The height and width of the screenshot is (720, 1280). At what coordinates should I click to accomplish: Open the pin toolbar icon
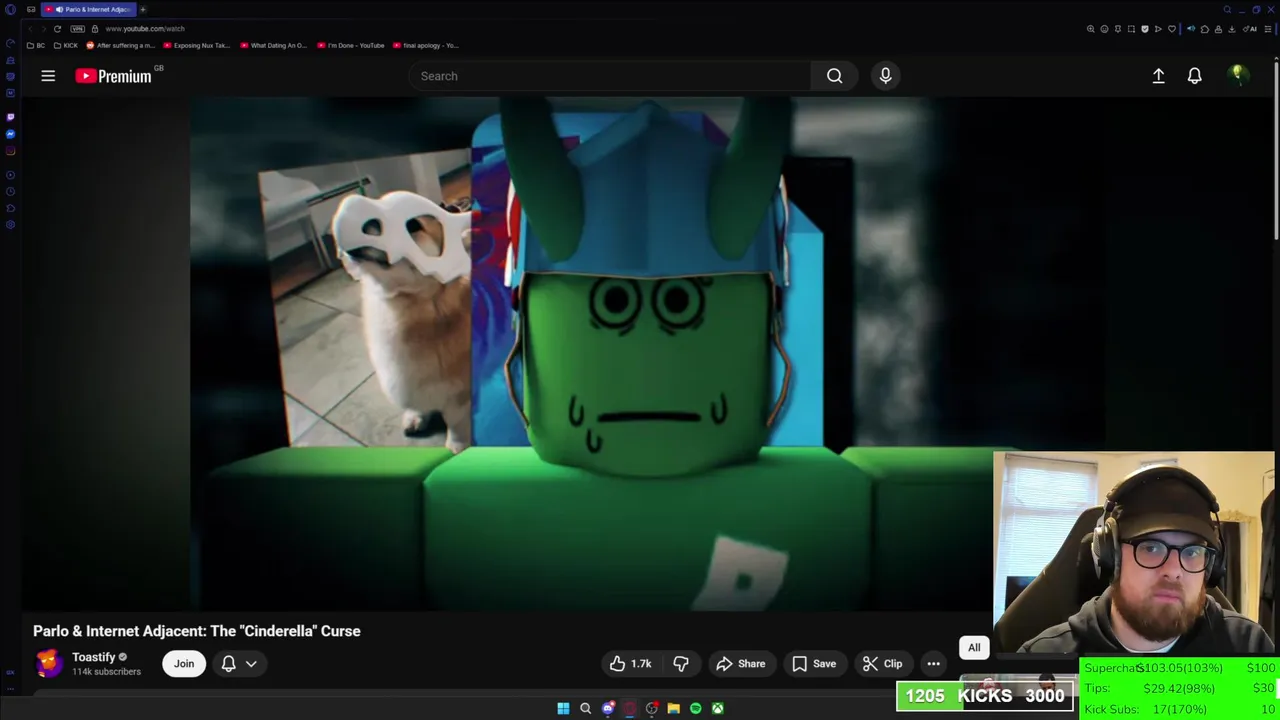point(1118,29)
